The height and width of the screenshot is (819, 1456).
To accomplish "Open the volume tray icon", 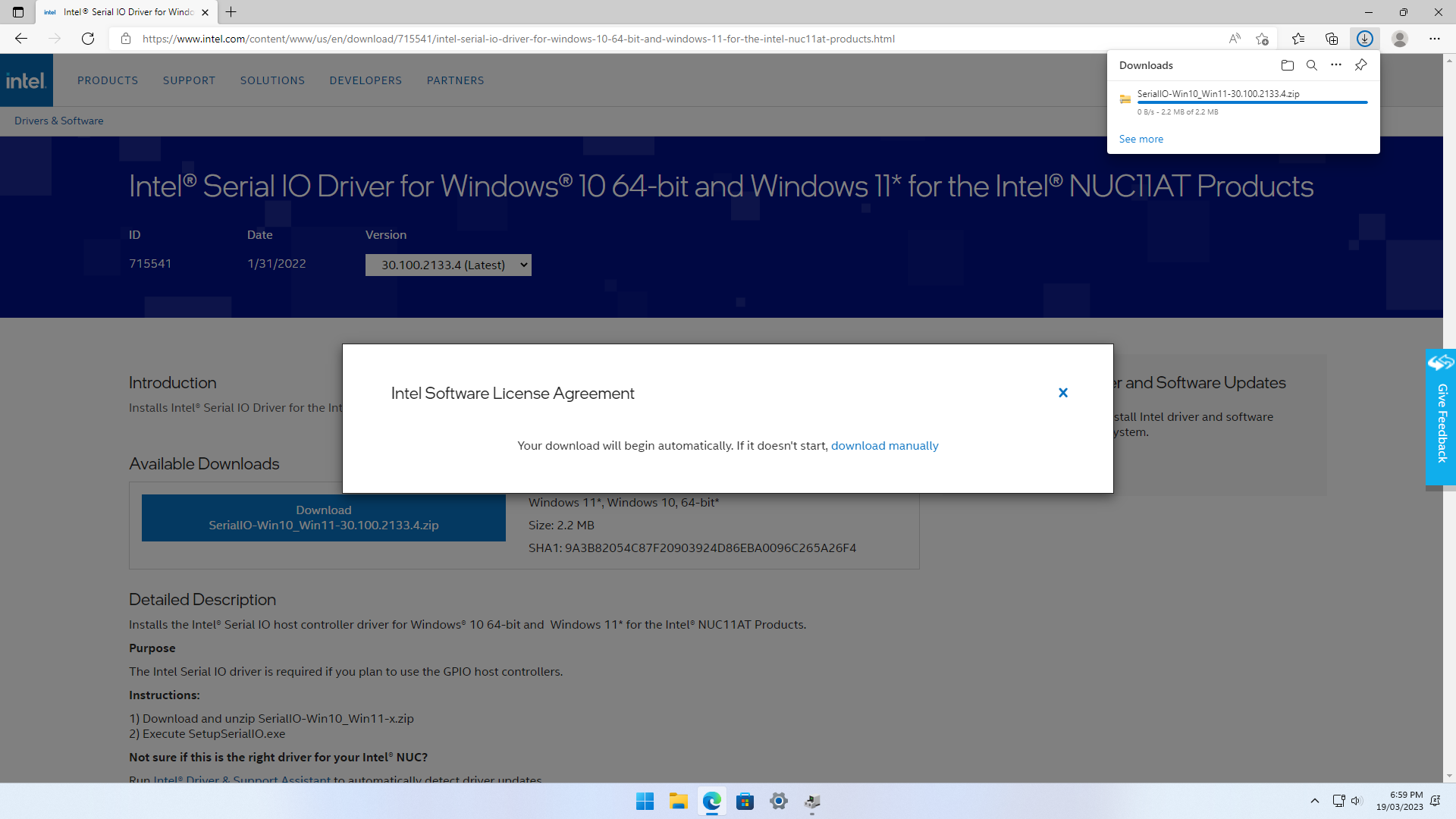I will 1357,802.
